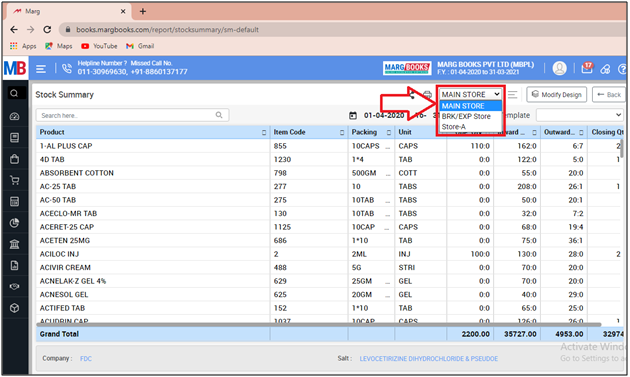The image size is (630, 377).
Task: Open the pie chart reports icon in the sidebar
Action: (x=14, y=223)
